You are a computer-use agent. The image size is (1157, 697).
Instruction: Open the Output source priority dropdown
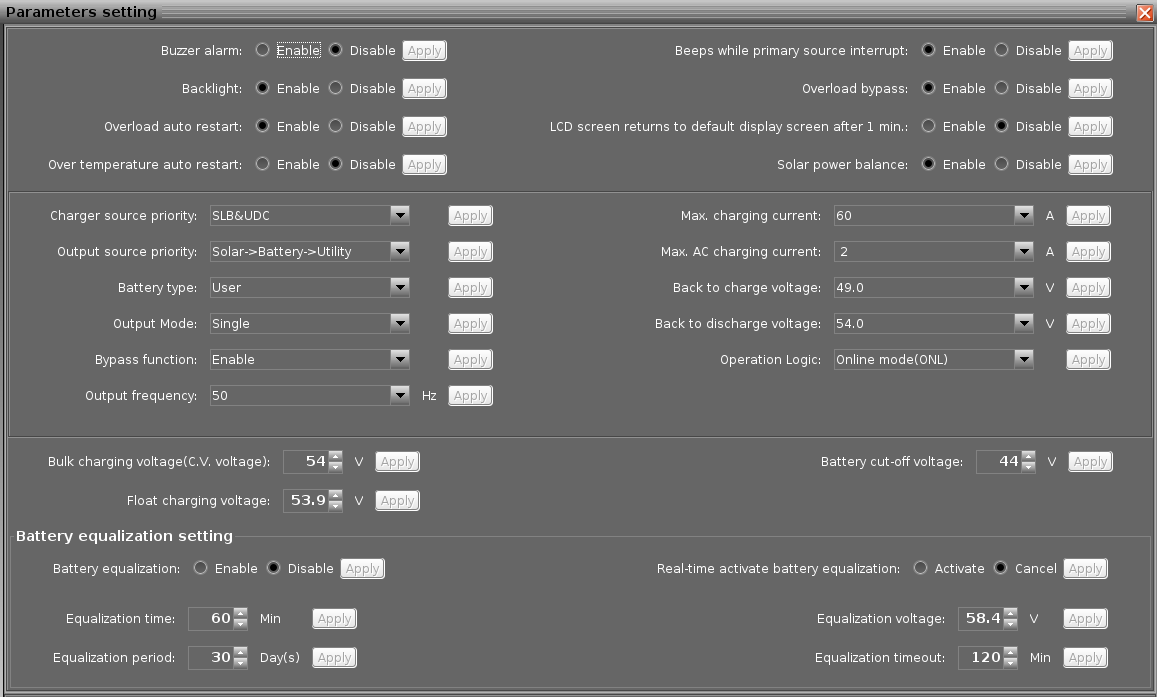pos(400,252)
